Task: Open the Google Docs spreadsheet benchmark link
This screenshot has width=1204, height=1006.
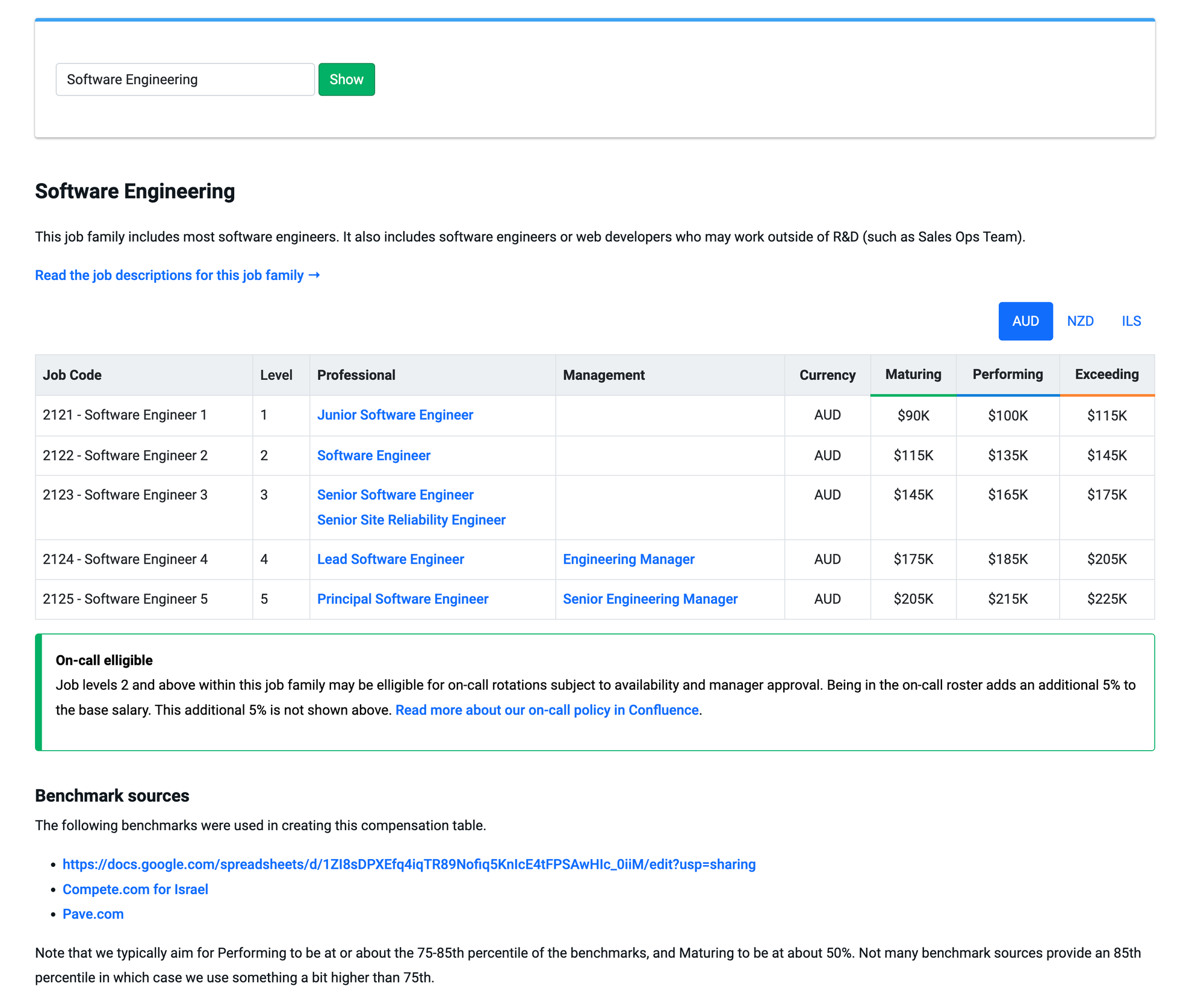Action: pyautogui.click(x=409, y=865)
